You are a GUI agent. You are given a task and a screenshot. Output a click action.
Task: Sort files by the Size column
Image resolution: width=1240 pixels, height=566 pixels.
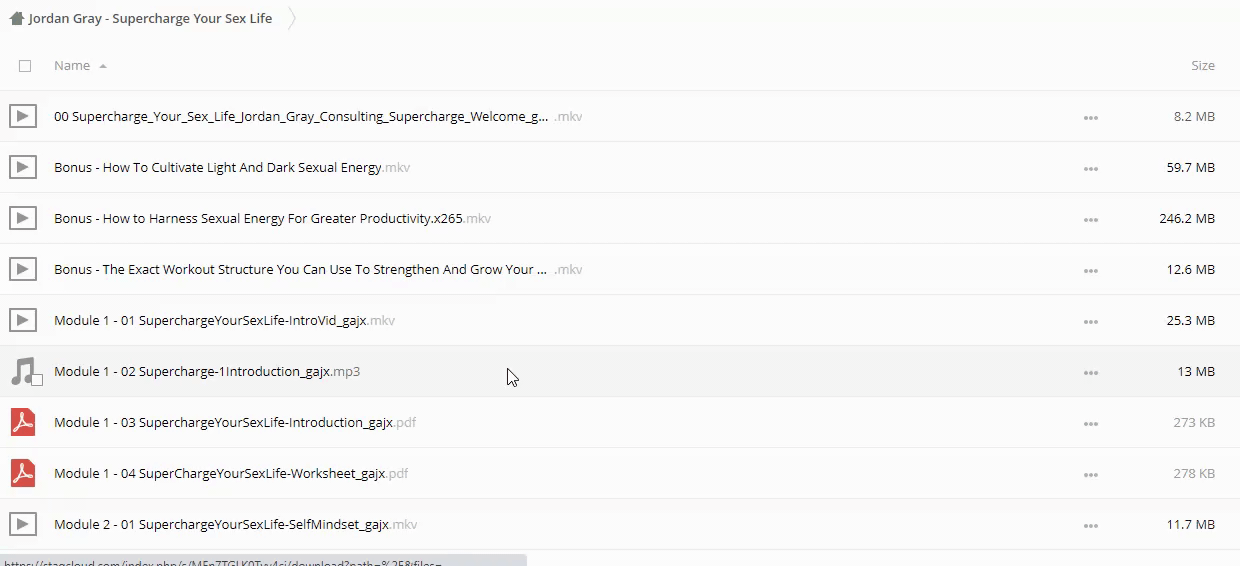(x=1202, y=66)
